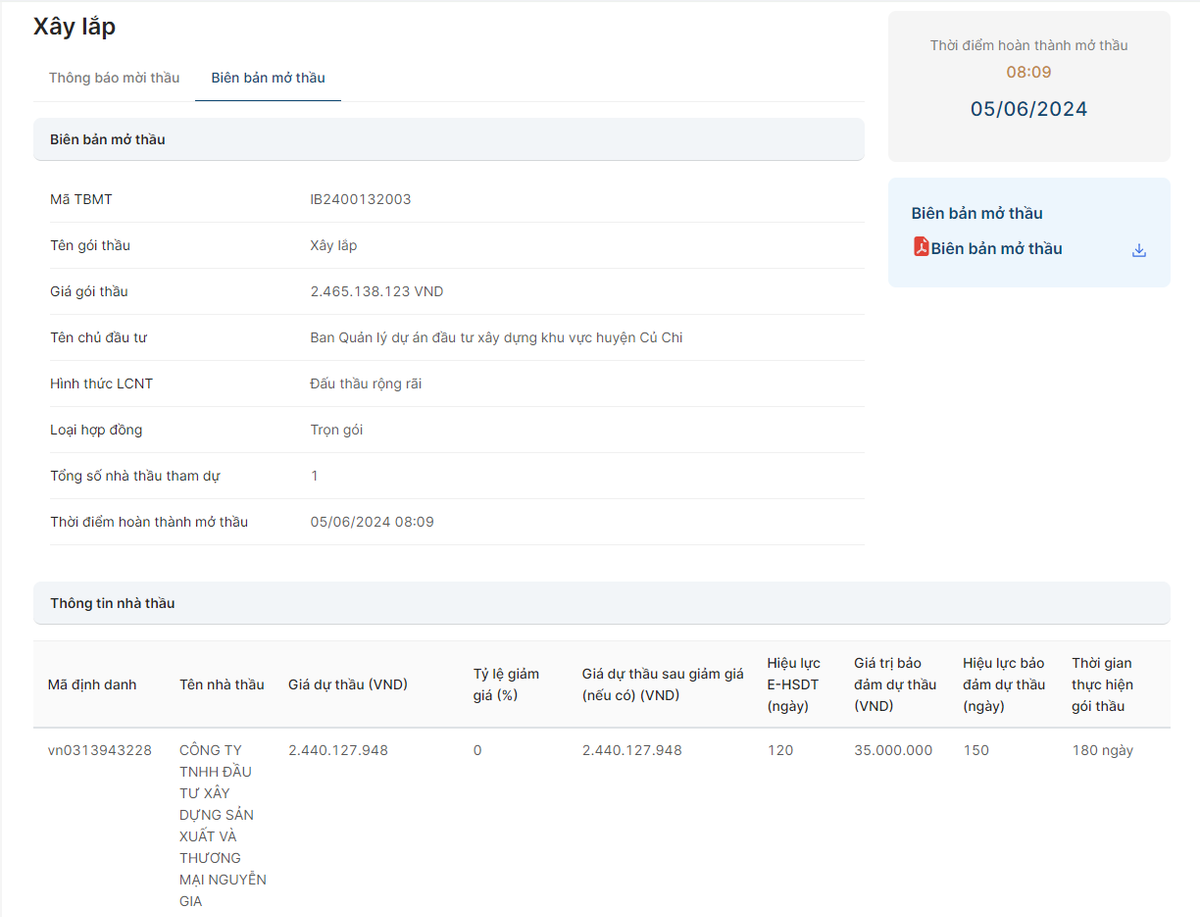
Task: Click the Giá dự thầu (VND) column header
Action: pos(348,685)
